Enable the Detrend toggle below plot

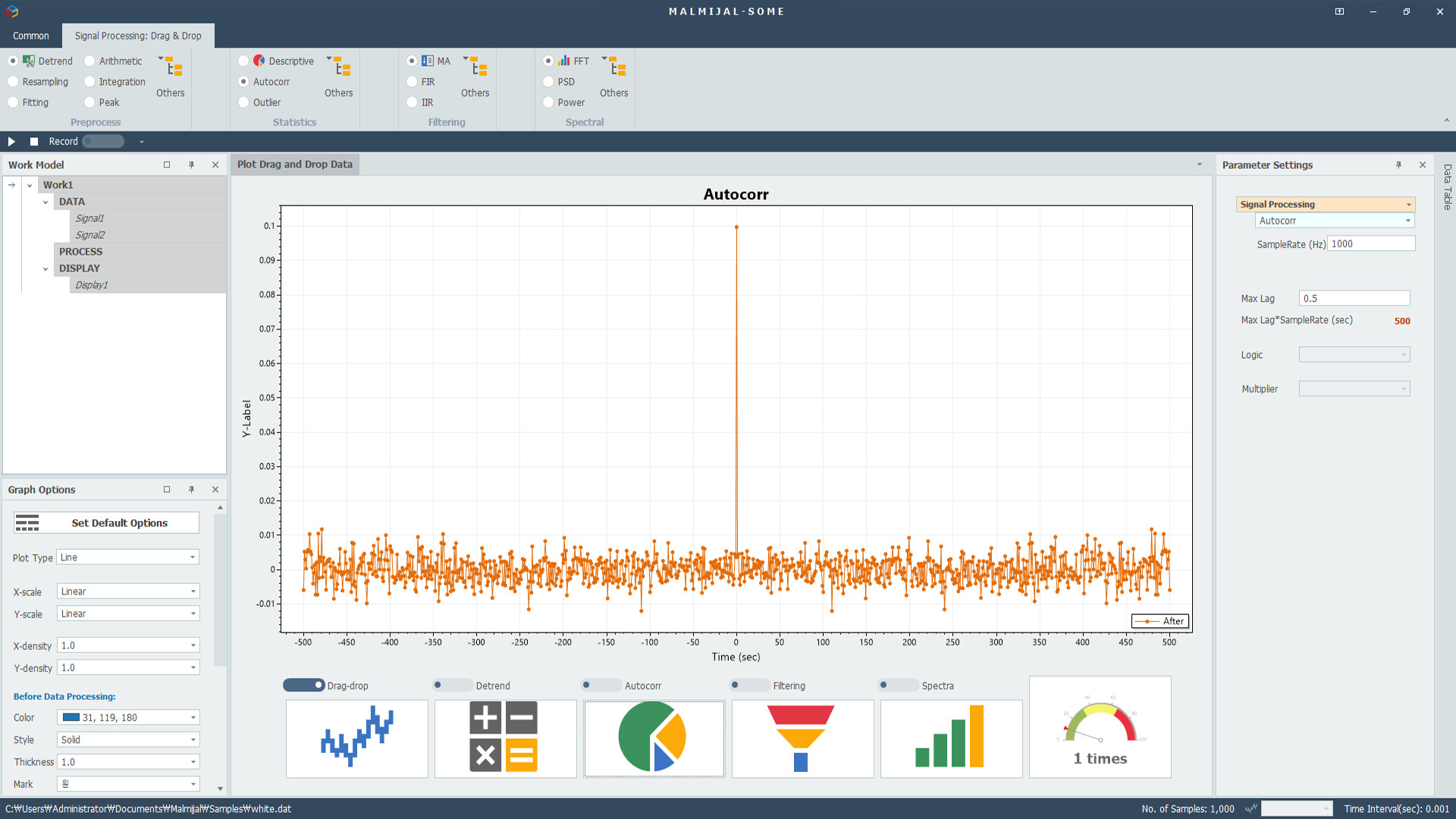click(x=452, y=686)
